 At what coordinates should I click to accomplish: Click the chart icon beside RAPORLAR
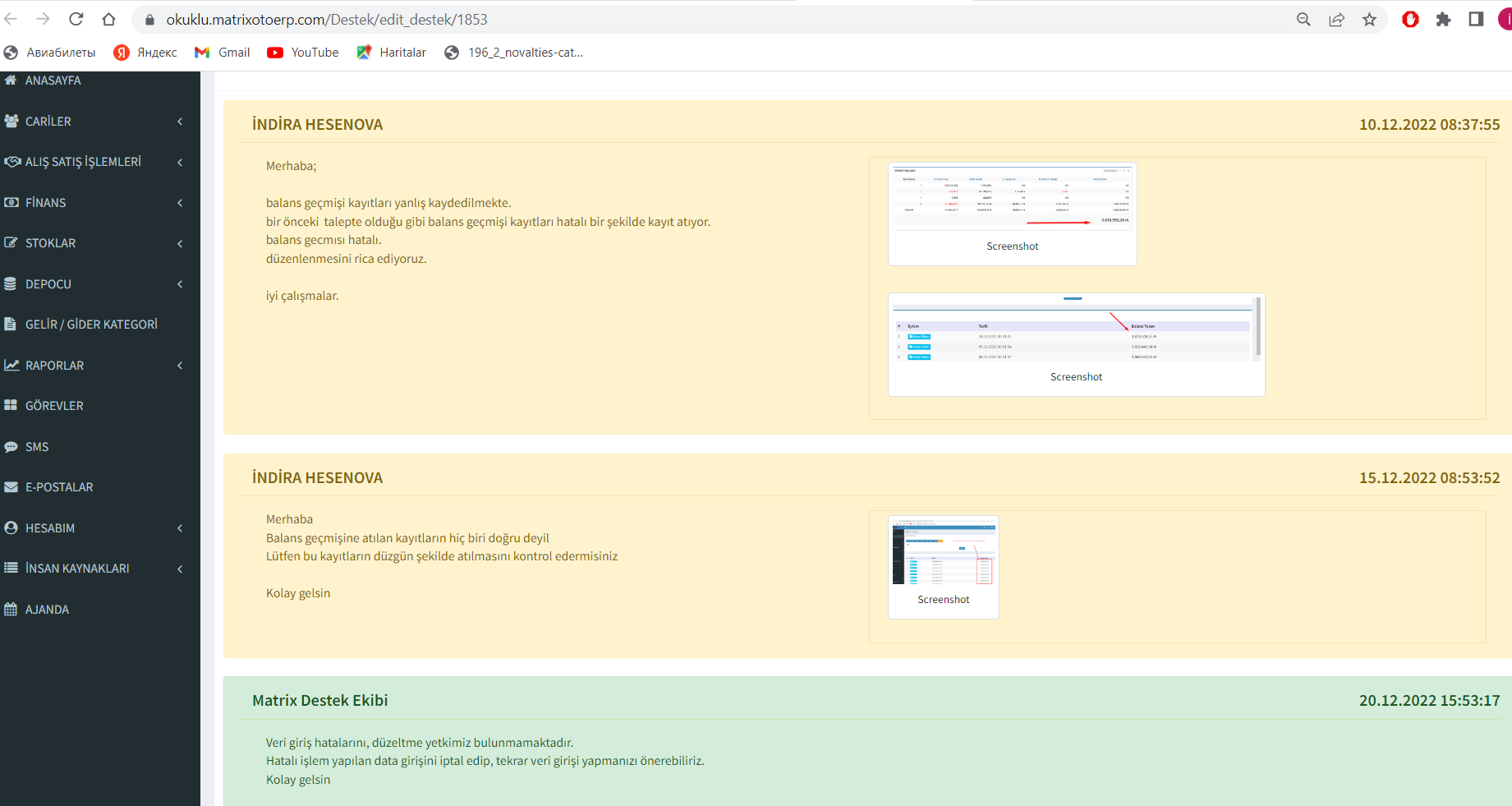coord(11,366)
